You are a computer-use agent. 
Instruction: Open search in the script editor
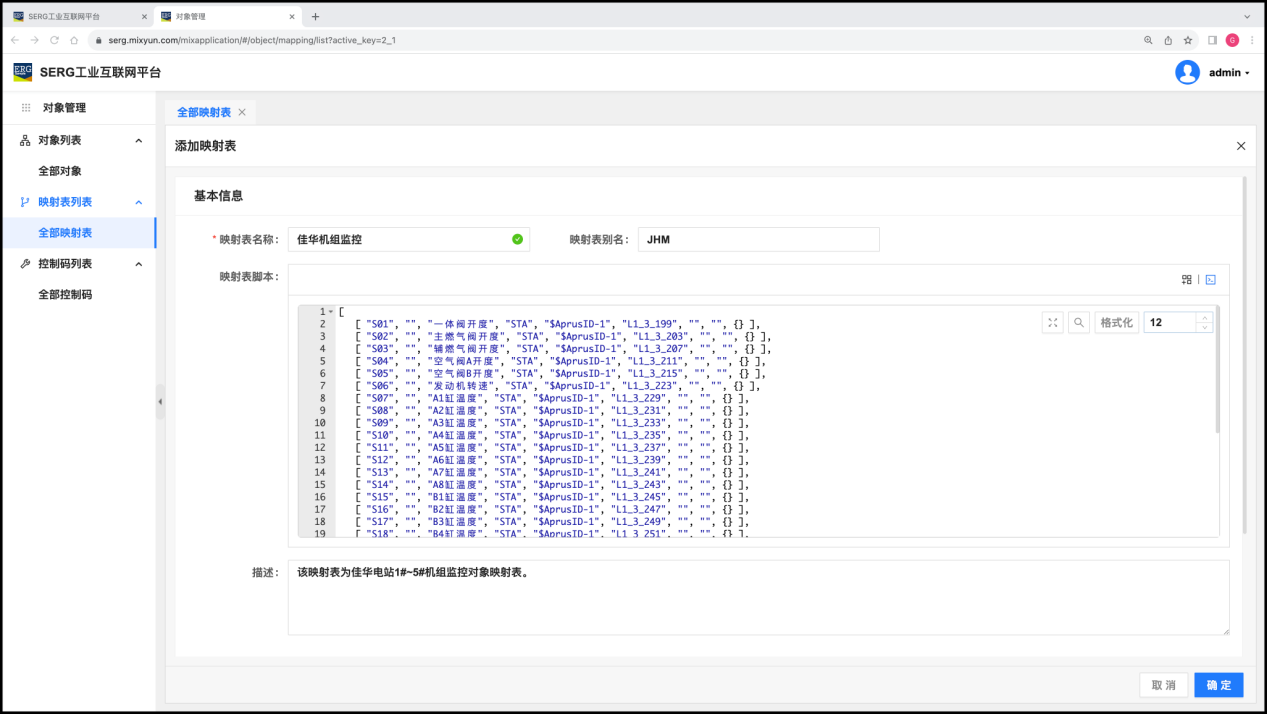(1079, 322)
